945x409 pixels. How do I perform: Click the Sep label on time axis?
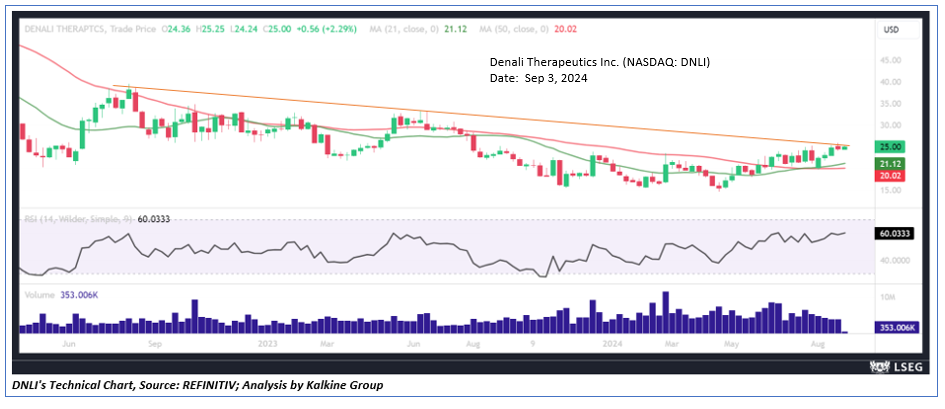pos(155,343)
